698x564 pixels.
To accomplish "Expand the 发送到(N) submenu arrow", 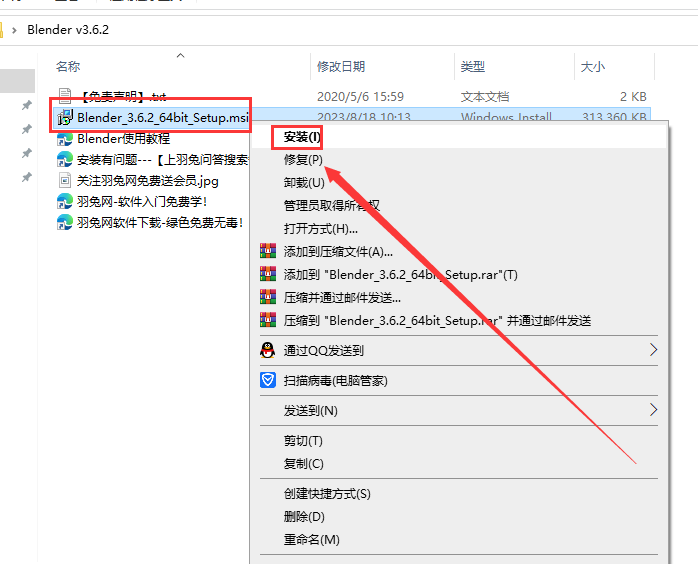I will tap(654, 410).
